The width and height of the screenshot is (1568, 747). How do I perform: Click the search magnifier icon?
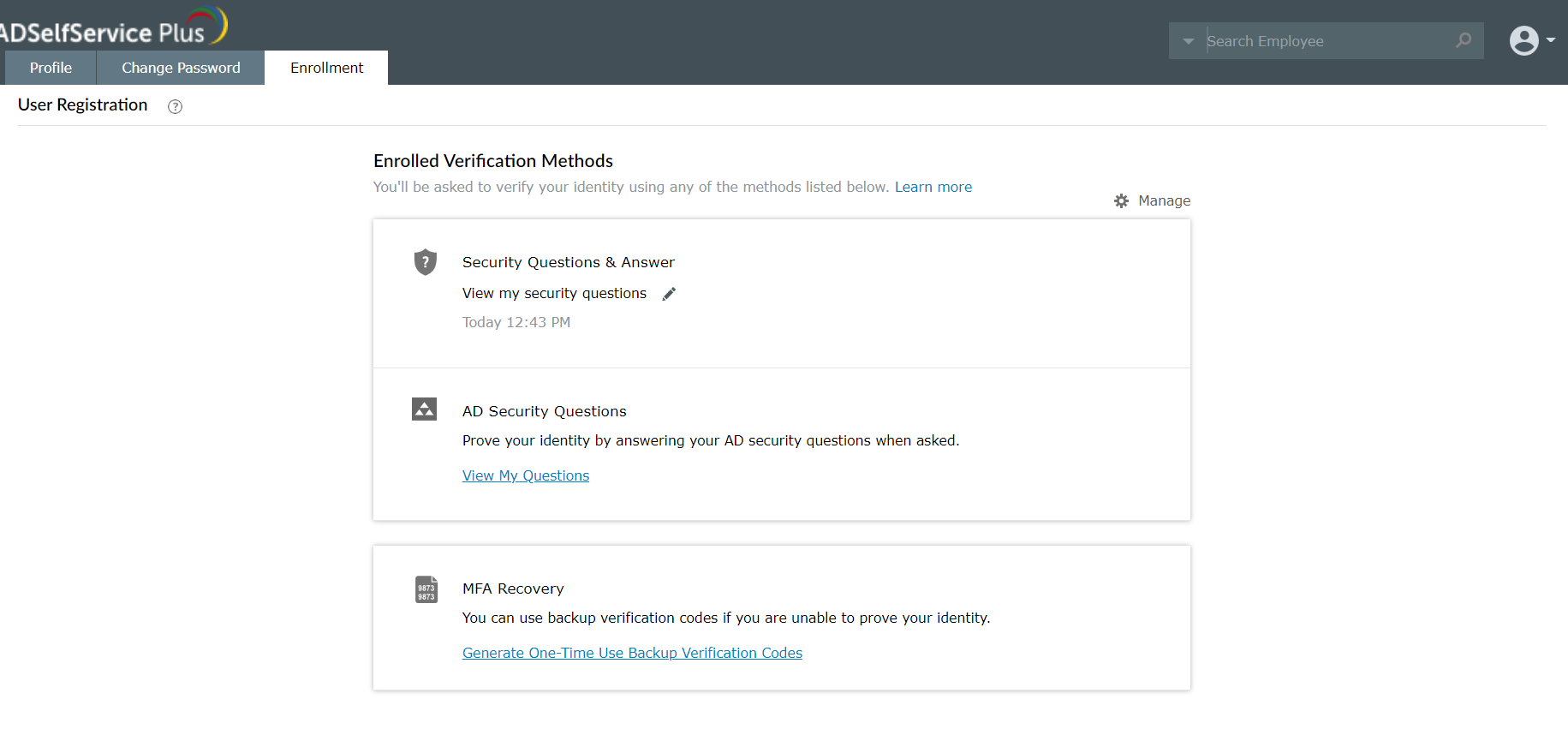[x=1464, y=40]
